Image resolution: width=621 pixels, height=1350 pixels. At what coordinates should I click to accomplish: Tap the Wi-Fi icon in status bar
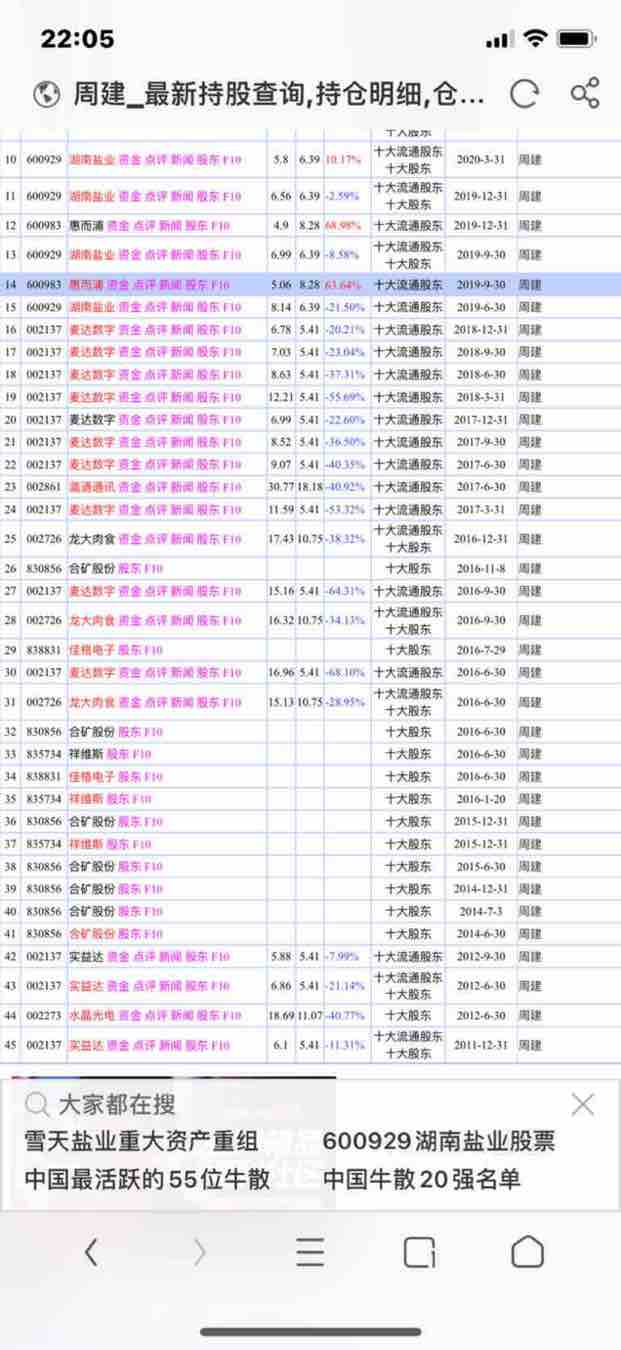pos(536,39)
